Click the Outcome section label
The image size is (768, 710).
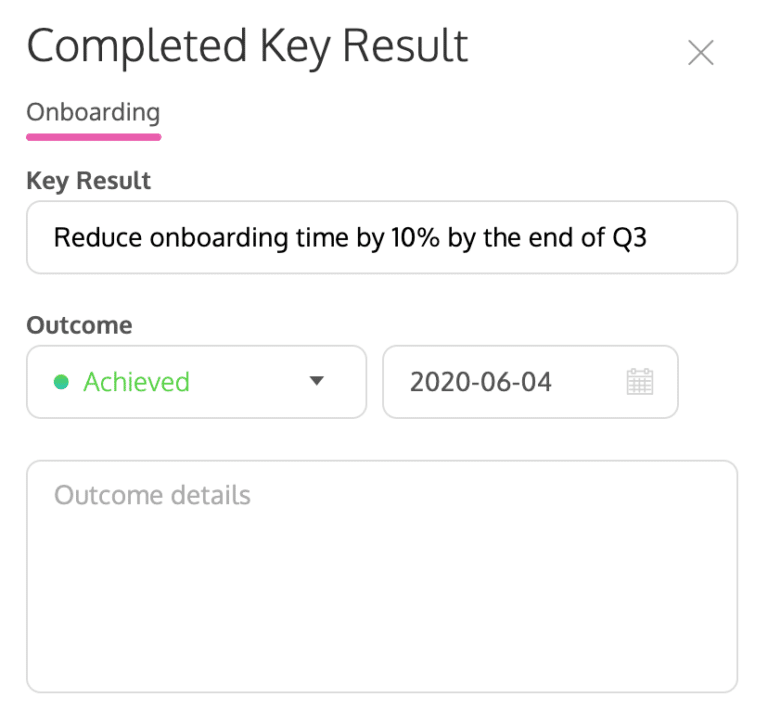click(x=79, y=325)
